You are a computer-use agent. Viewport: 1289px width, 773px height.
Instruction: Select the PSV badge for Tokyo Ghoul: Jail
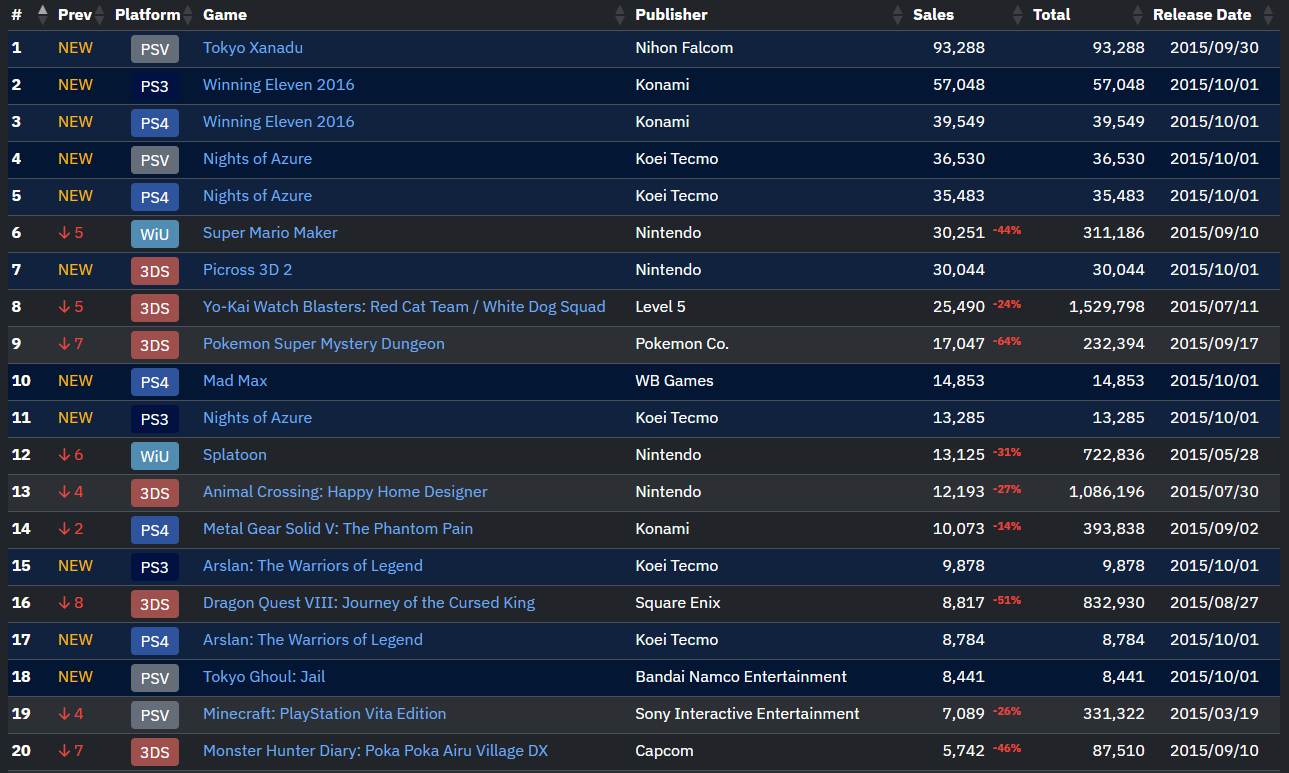[x=155, y=678]
